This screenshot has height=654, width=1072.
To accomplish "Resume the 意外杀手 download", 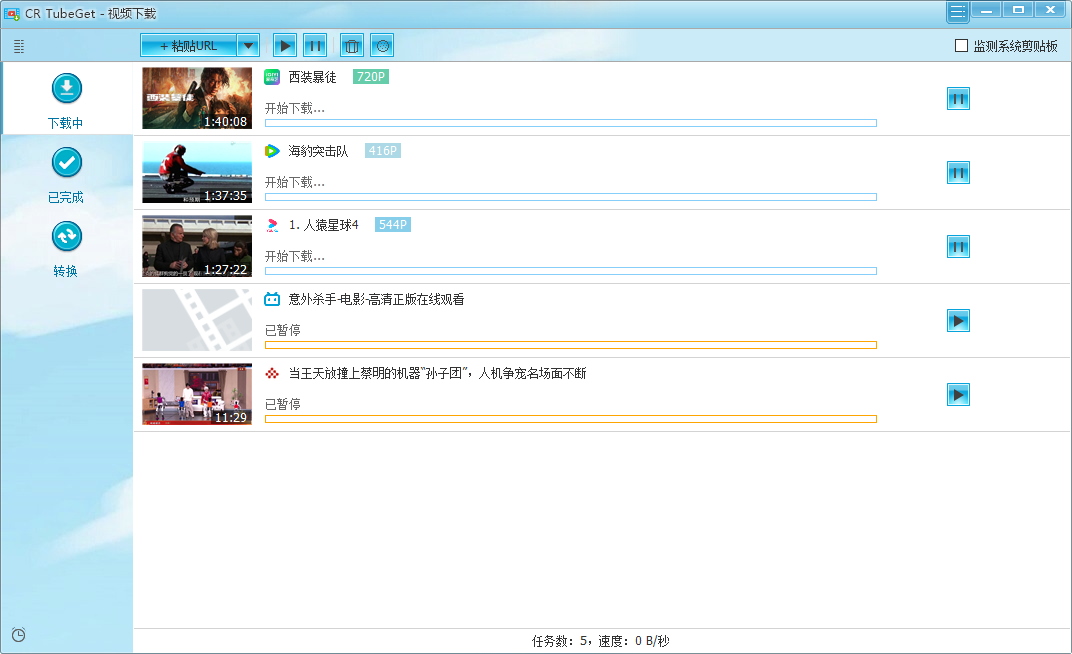I will (958, 321).
